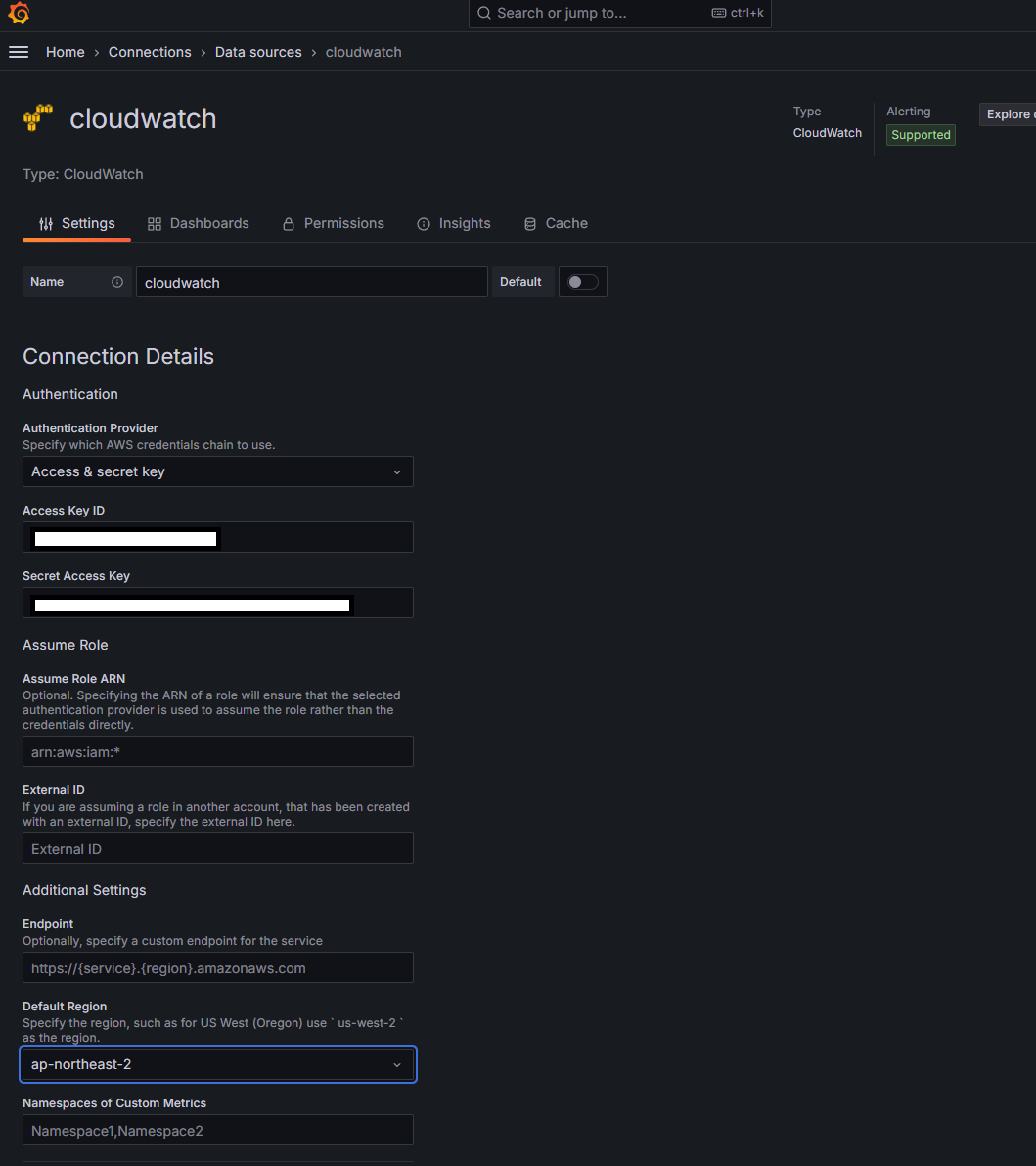Click the ctrl+k keyboard shortcut icon
The height and width of the screenshot is (1166, 1036).
[719, 13]
